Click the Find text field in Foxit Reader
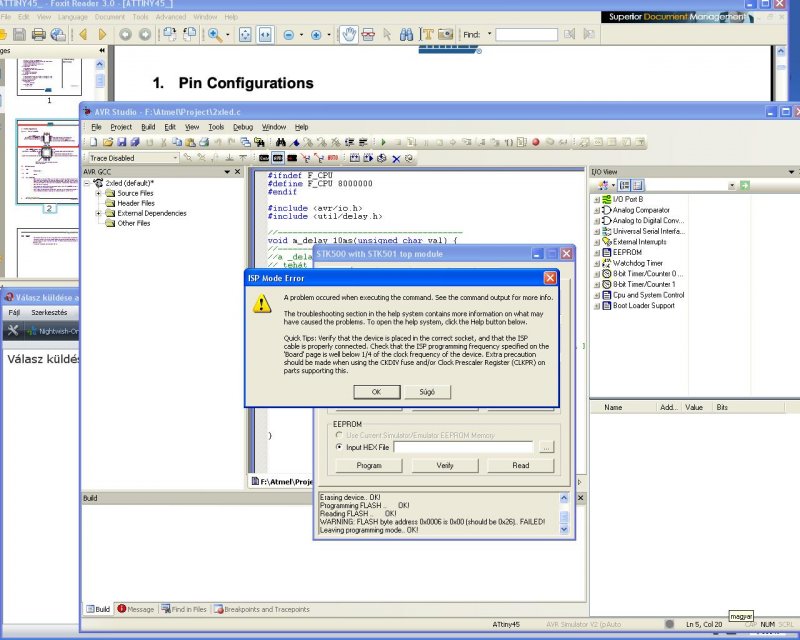Screen dimensions: 800x640 (x=526, y=35)
